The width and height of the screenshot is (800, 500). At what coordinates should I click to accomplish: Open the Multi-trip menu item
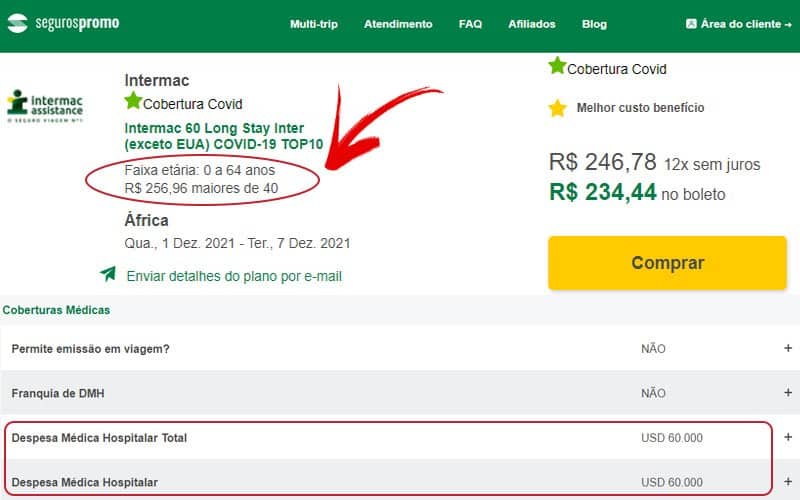[x=314, y=24]
